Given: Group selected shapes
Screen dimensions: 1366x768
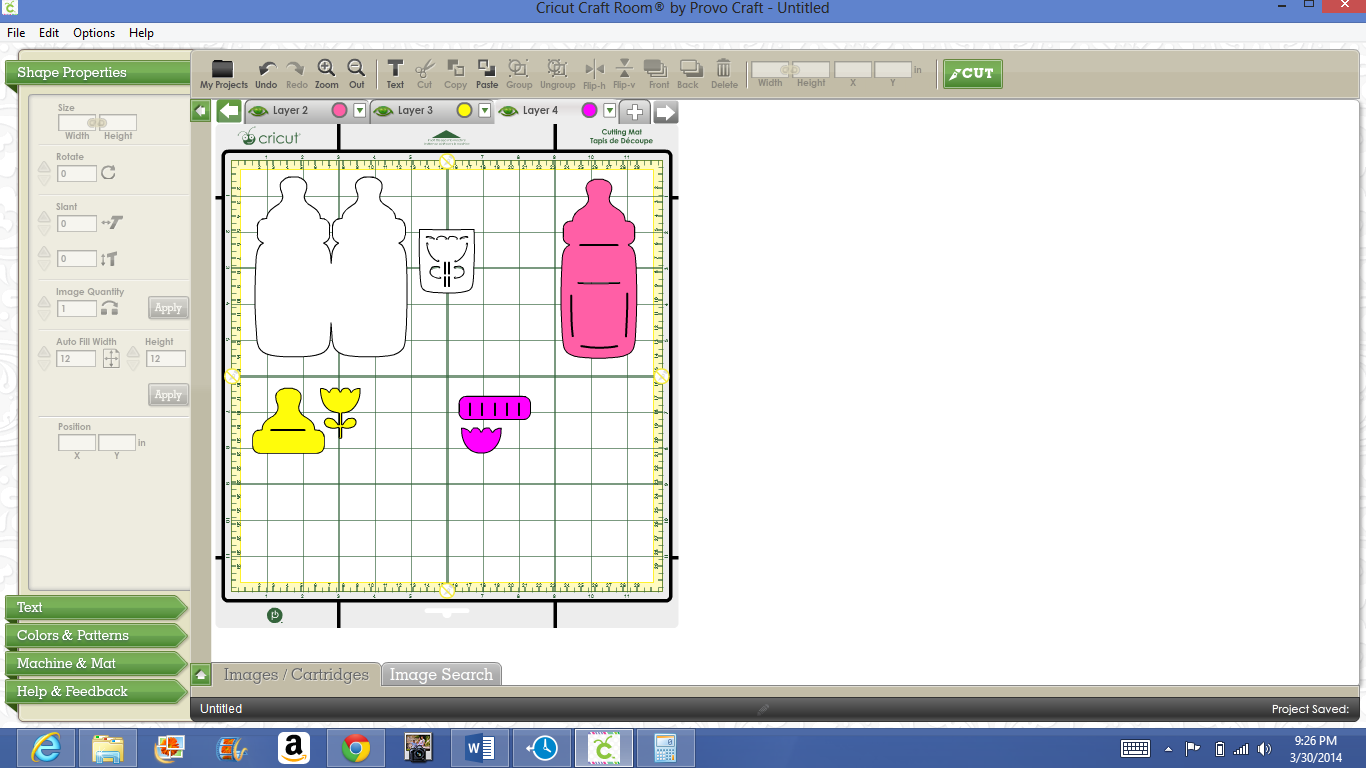Looking at the screenshot, I should pyautogui.click(x=519, y=74).
